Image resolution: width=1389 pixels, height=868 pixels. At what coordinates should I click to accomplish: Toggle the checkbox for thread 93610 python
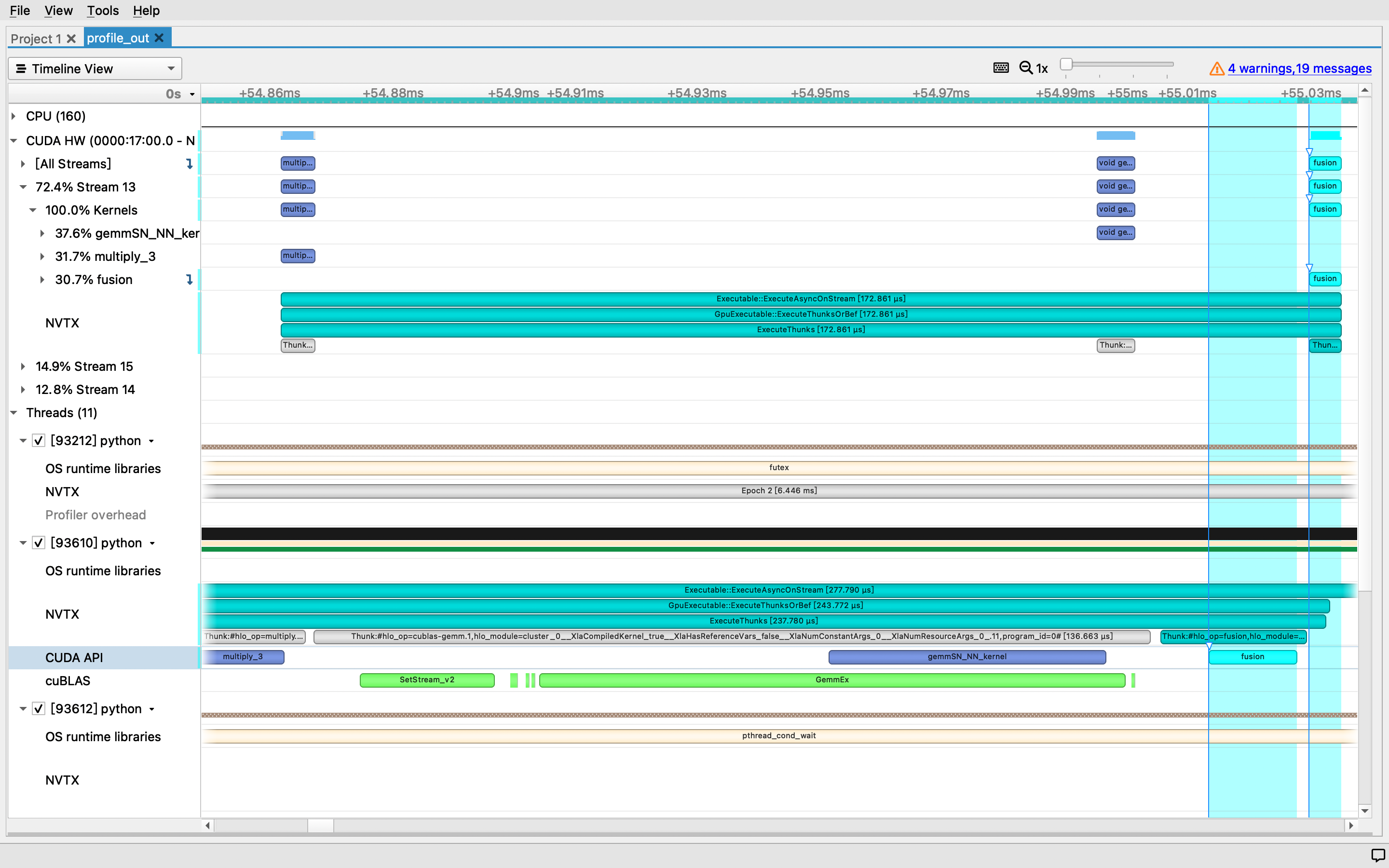coord(39,543)
